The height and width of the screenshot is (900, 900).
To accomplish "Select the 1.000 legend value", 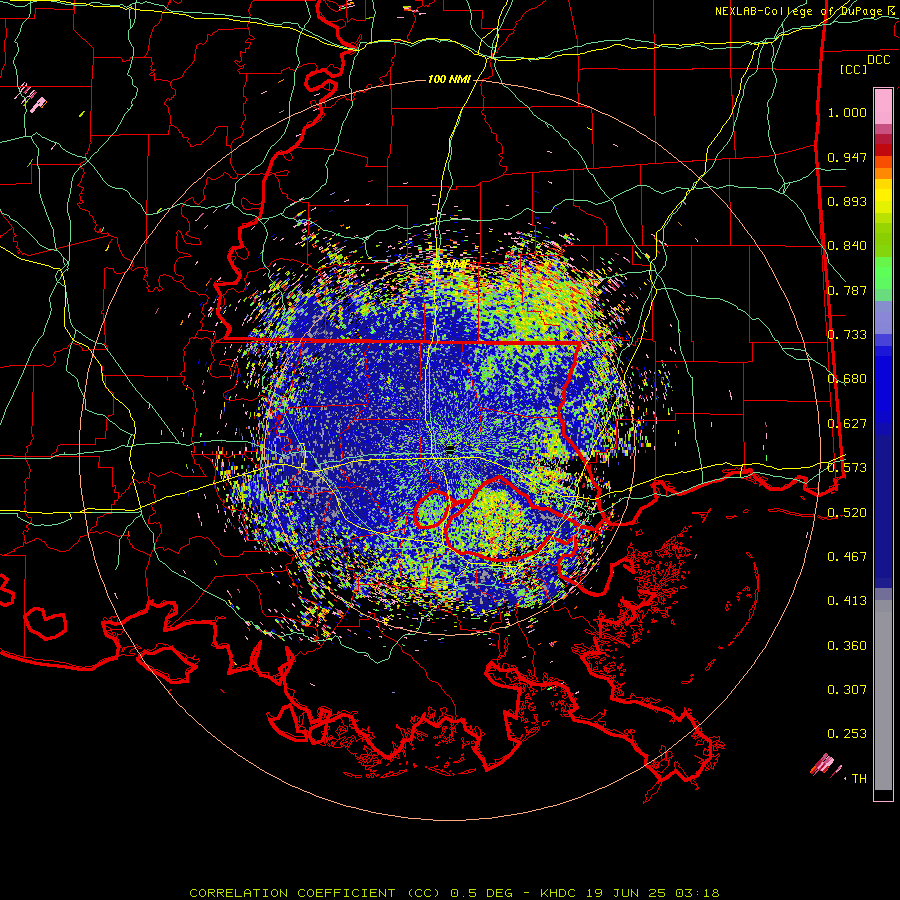I will pyautogui.click(x=847, y=112).
